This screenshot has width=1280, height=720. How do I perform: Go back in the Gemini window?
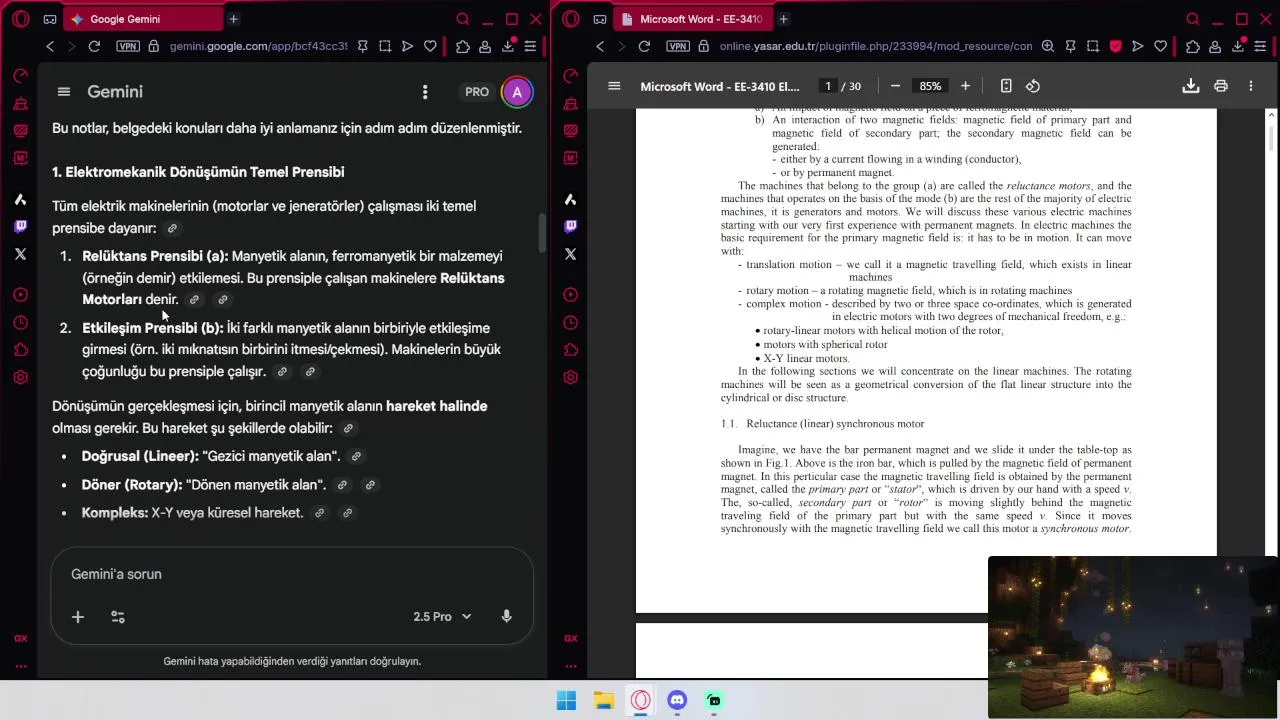click(50, 46)
